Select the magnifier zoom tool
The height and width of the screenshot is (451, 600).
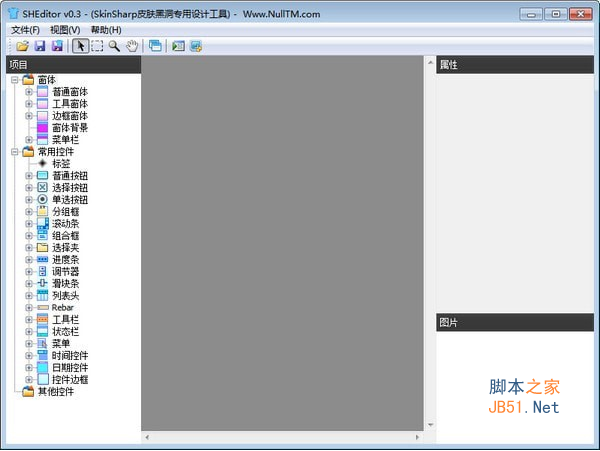[x=114, y=46]
